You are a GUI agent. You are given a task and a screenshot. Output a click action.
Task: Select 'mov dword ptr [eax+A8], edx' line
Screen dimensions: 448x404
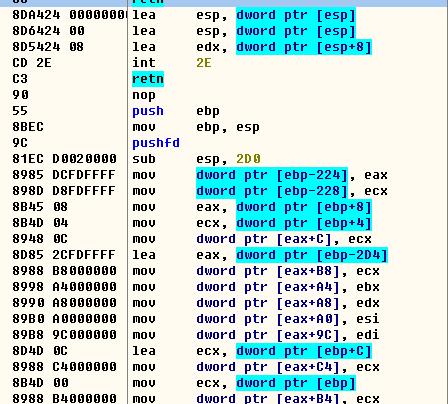[224, 303]
